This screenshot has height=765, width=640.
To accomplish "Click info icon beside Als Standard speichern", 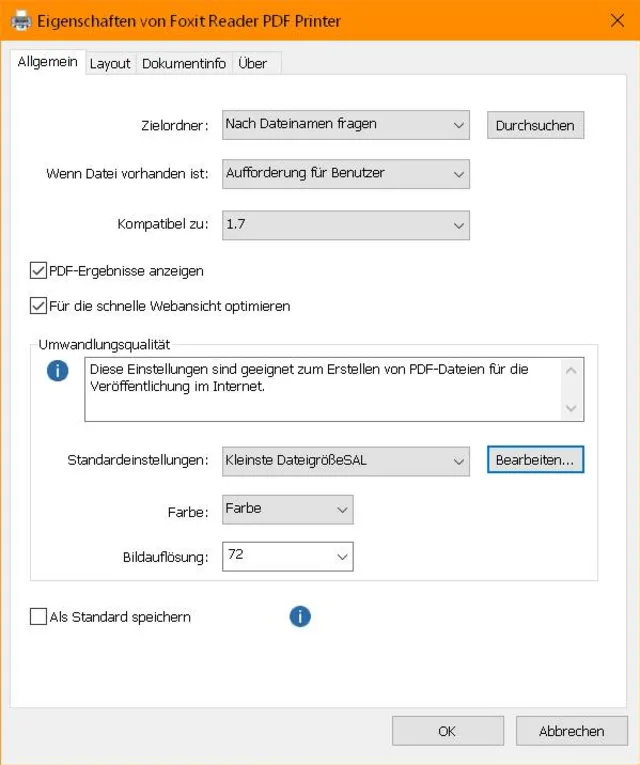I will tap(300, 616).
